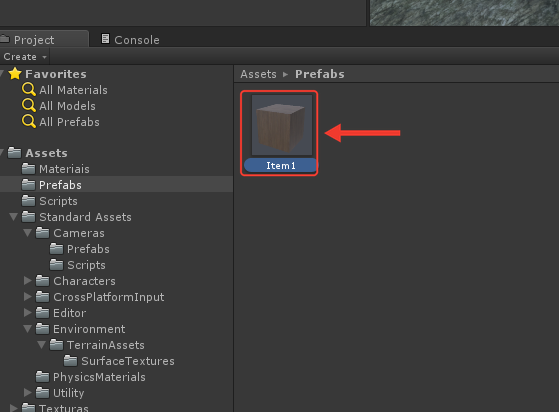The width and height of the screenshot is (559, 412).
Task: Click the Characters folder icon
Action: [42, 280]
